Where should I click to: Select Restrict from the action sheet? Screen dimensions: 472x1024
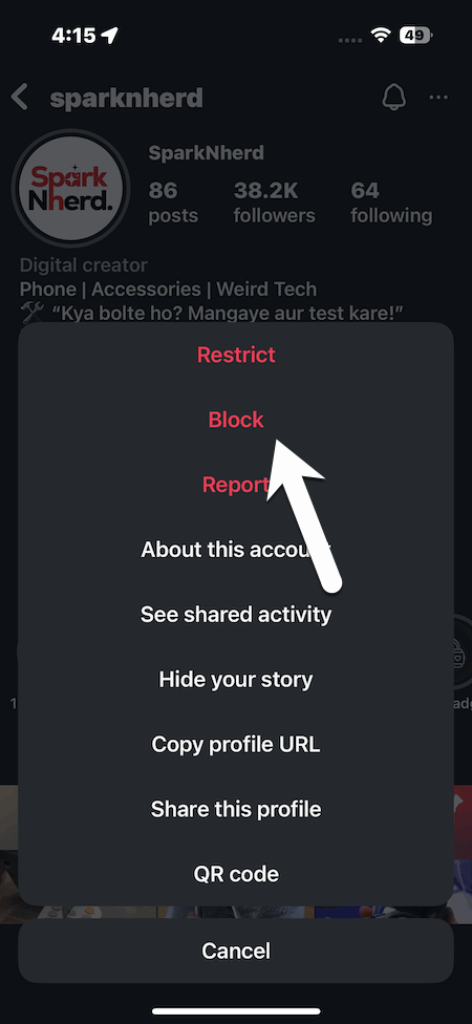[x=236, y=355]
